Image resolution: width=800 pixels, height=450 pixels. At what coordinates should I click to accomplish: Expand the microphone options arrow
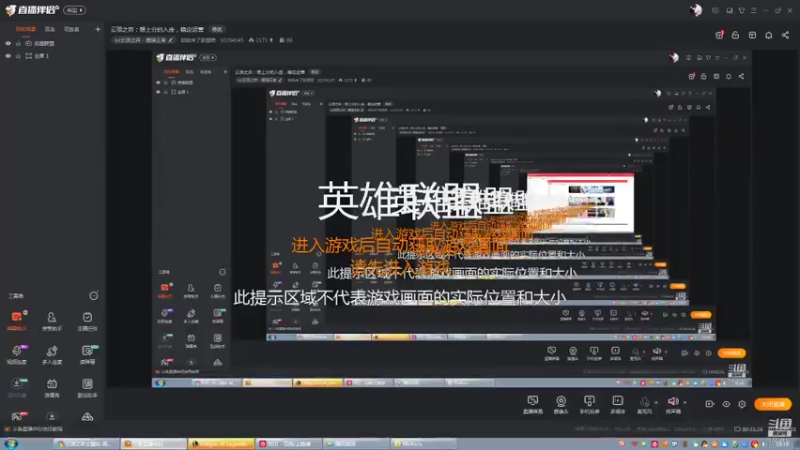pyautogui.click(x=656, y=403)
